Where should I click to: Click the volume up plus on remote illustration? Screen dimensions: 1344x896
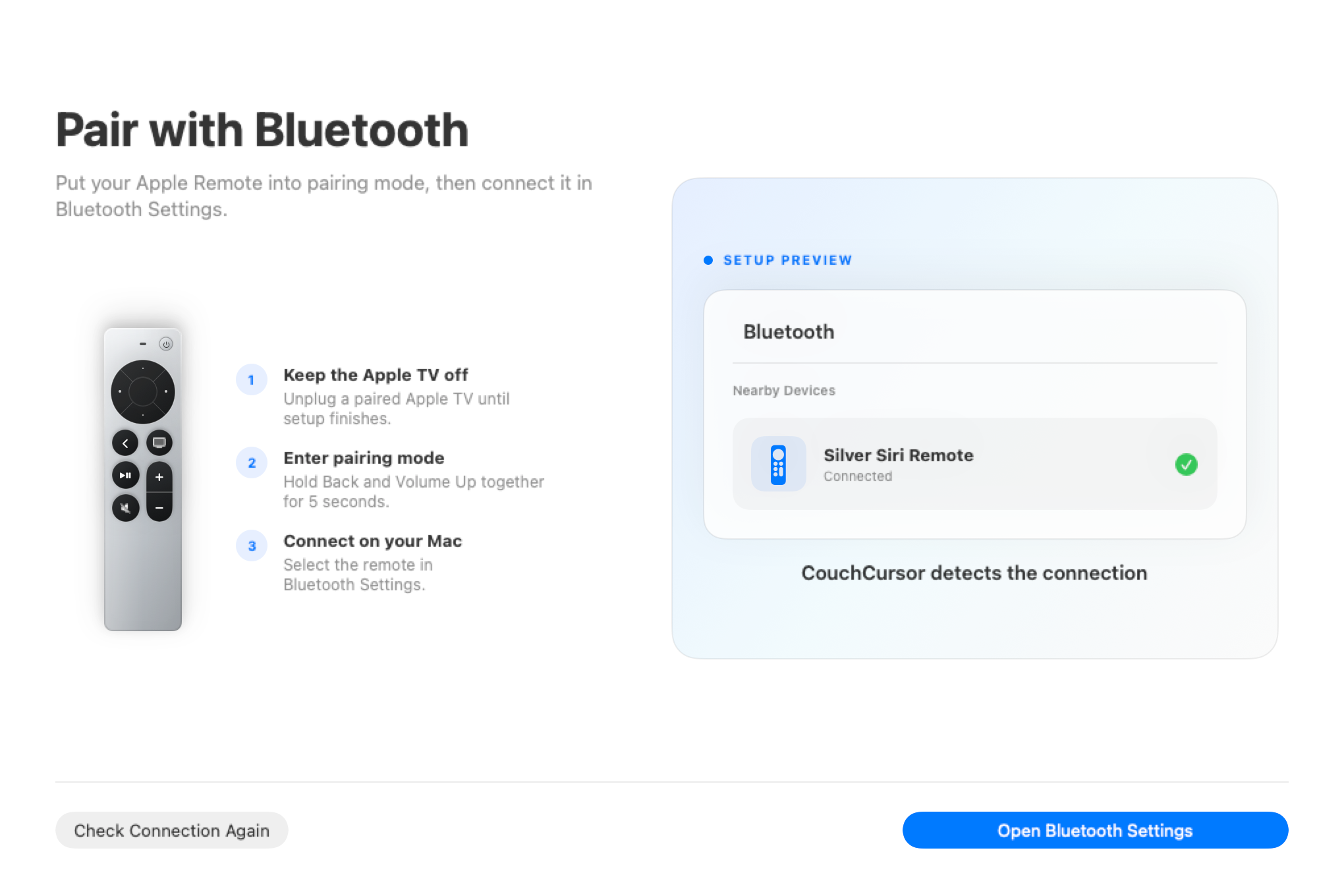click(159, 477)
